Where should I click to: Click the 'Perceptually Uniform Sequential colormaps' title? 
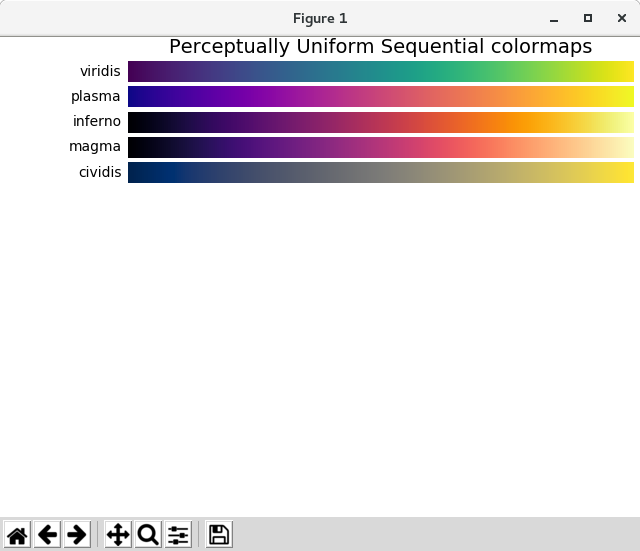tap(381, 47)
